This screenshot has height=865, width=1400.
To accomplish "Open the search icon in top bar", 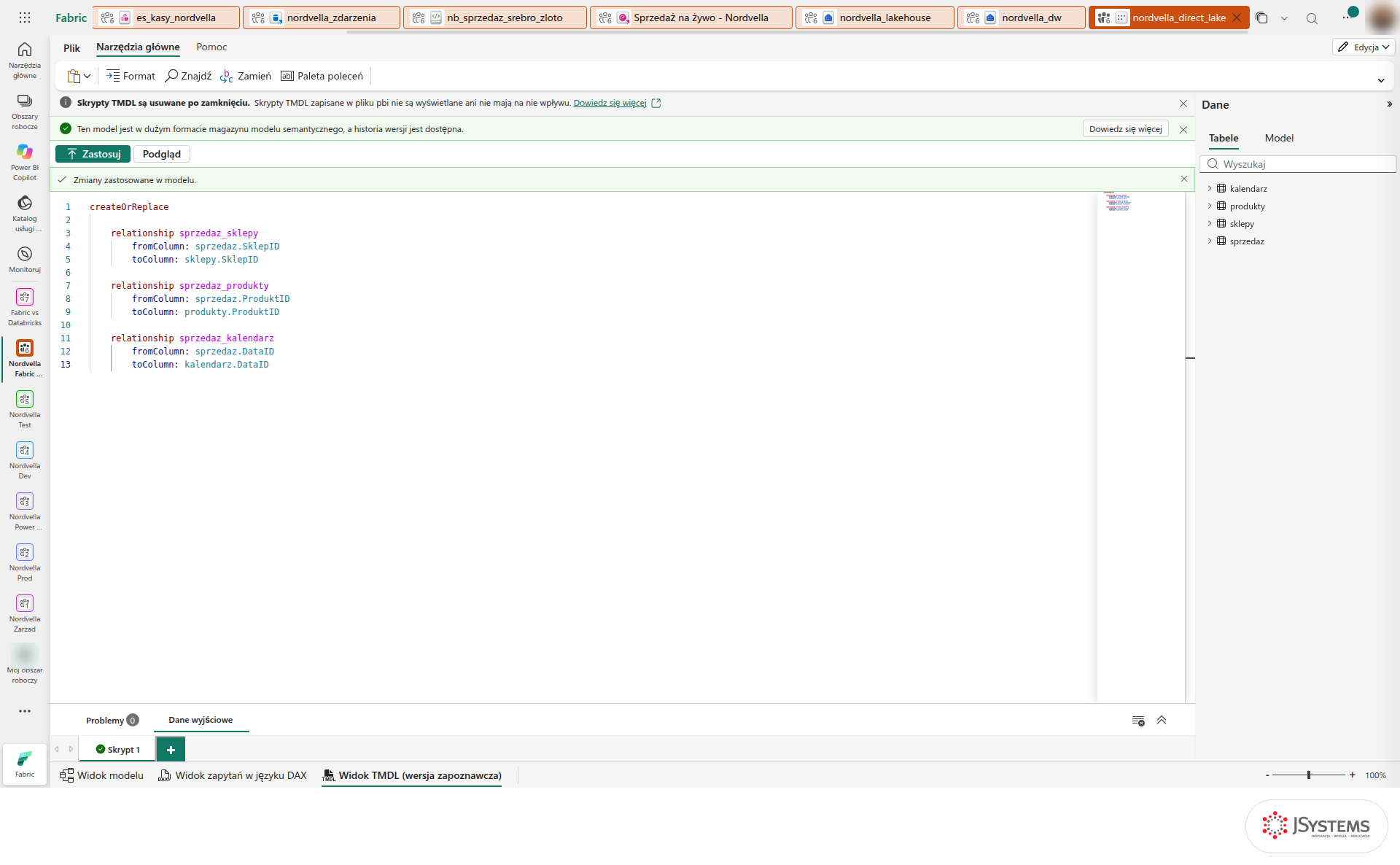I will click(x=1312, y=18).
